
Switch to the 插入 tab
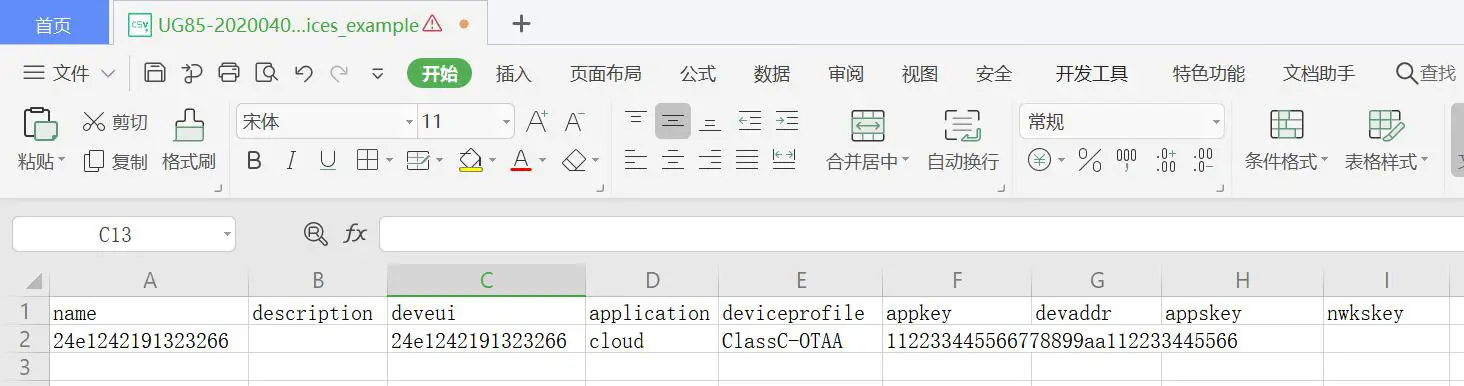coord(514,73)
